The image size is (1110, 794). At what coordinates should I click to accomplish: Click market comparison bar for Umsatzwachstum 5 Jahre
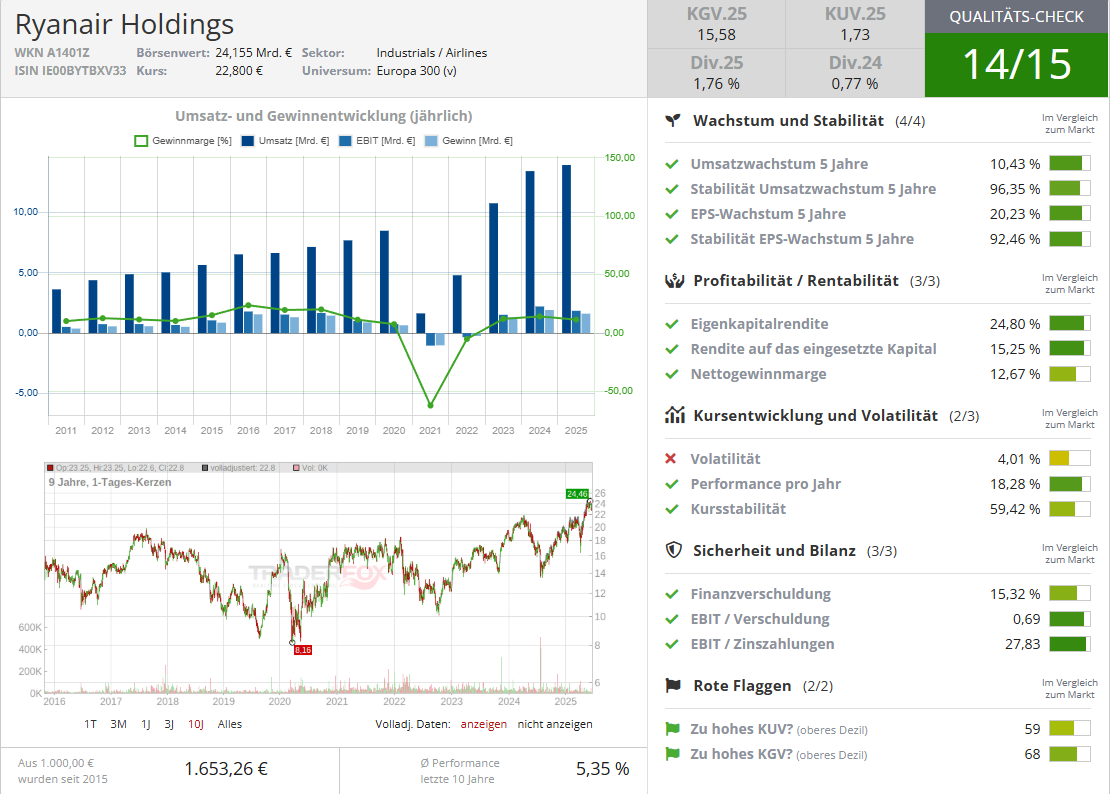tap(1070, 164)
